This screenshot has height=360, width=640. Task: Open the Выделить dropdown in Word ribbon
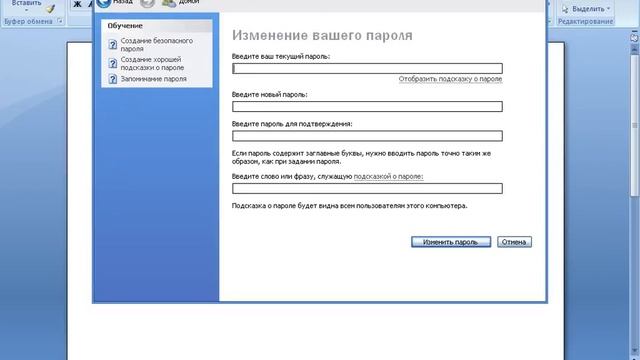pyautogui.click(x=586, y=9)
